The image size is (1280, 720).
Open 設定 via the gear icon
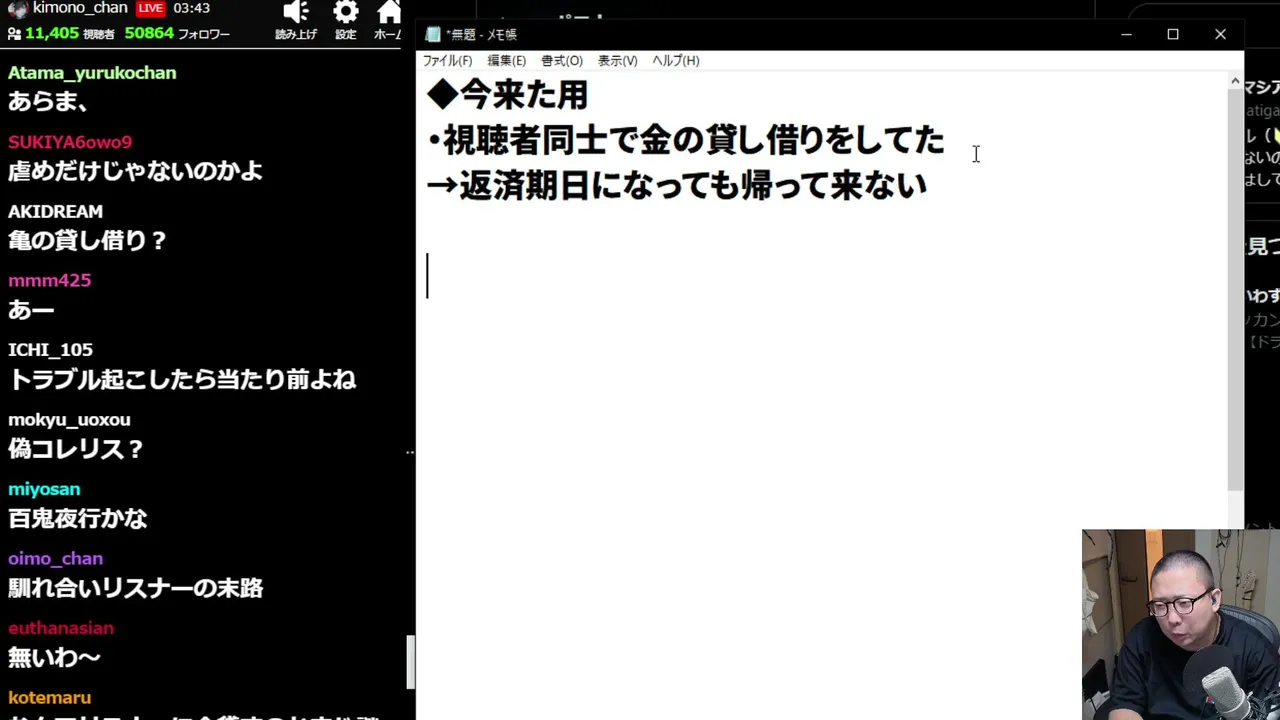[x=346, y=12]
